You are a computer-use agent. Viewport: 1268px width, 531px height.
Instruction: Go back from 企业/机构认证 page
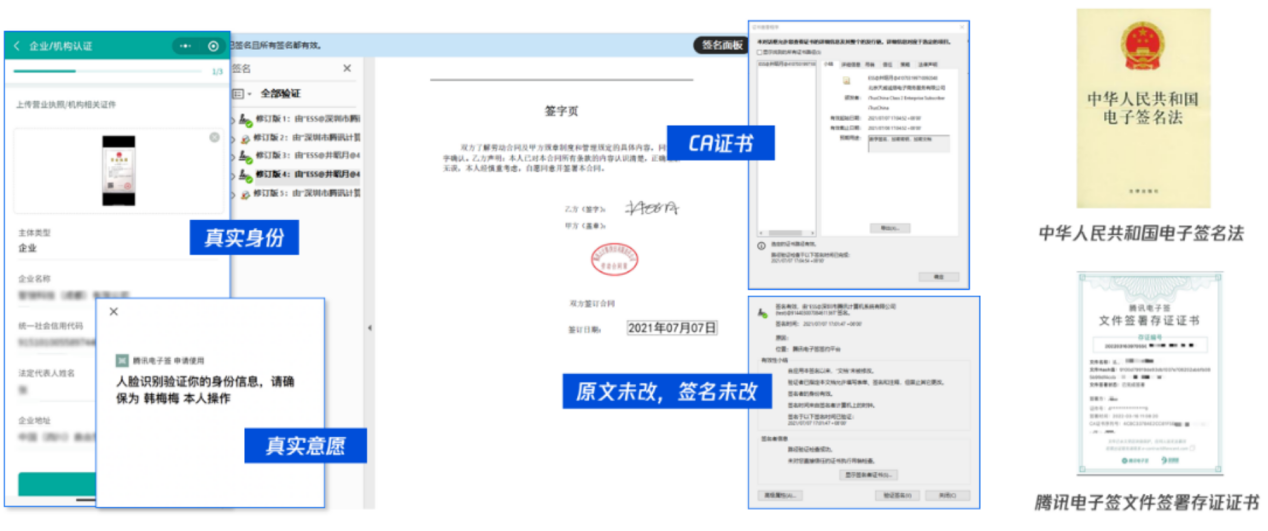click(17, 46)
